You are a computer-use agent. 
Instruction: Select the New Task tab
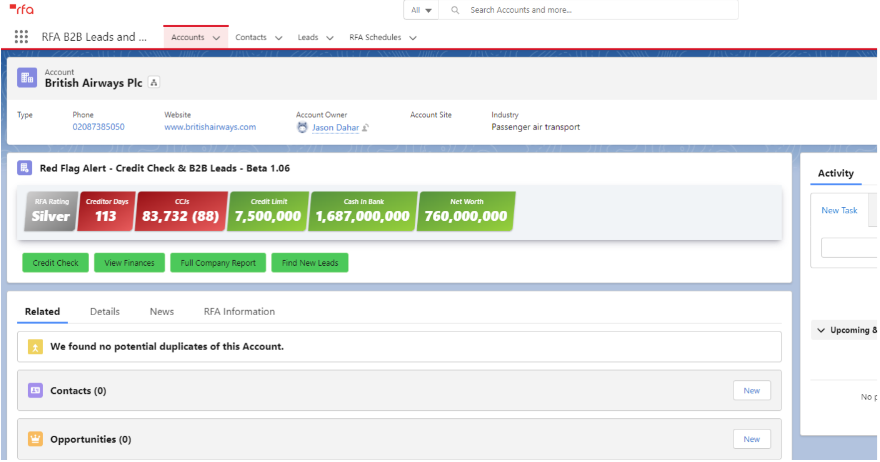pyautogui.click(x=840, y=211)
